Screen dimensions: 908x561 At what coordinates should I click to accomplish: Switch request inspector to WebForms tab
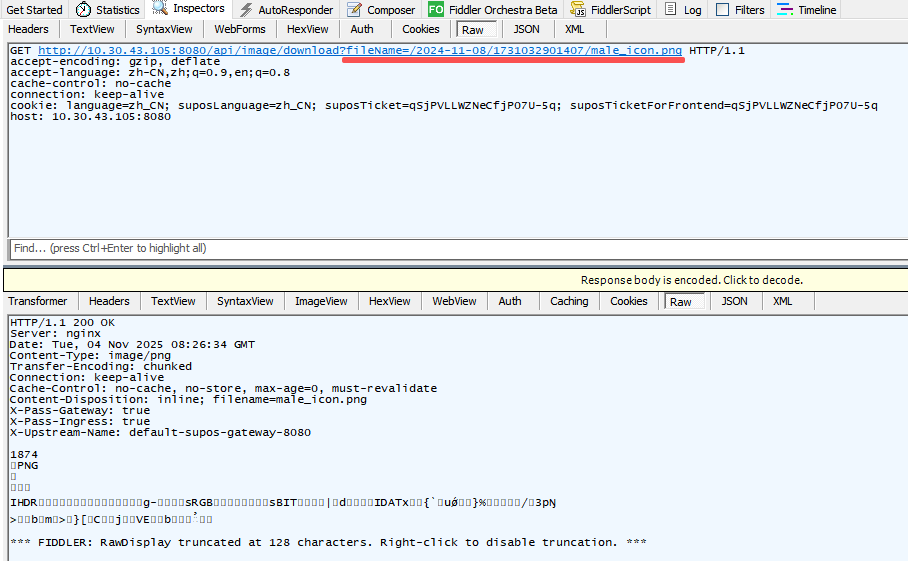click(x=240, y=29)
